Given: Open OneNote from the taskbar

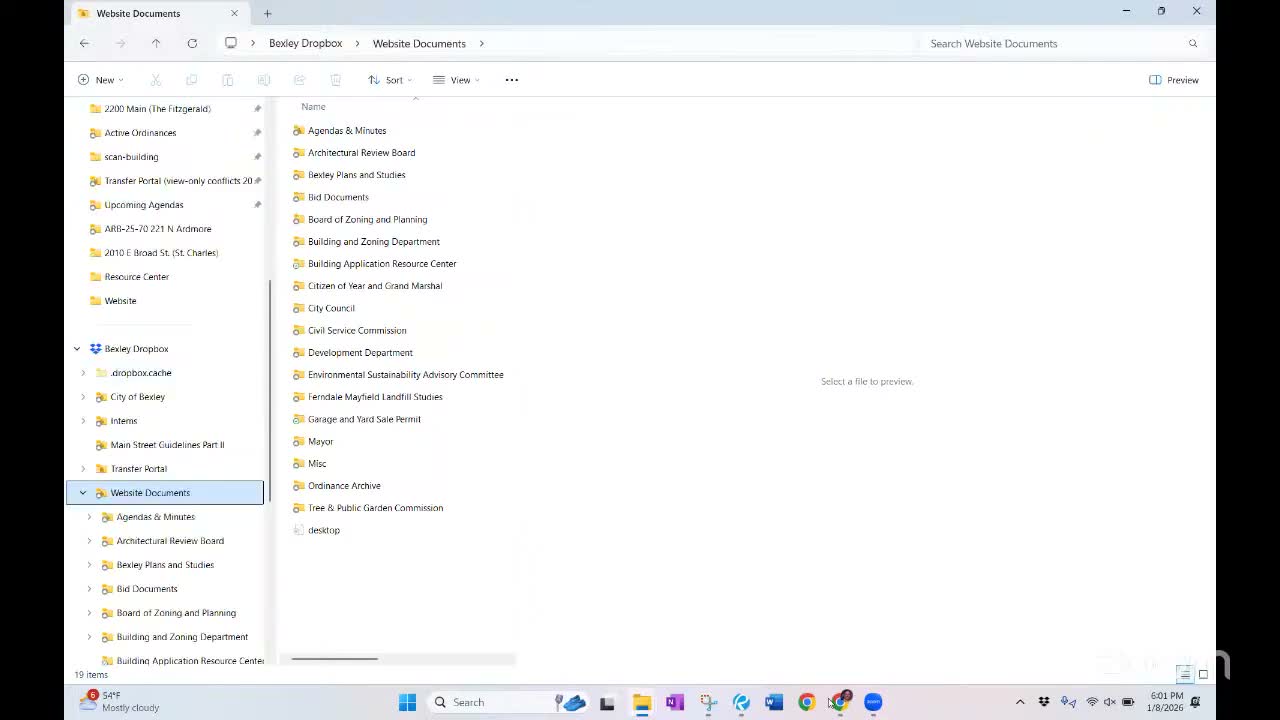Looking at the screenshot, I should (674, 702).
